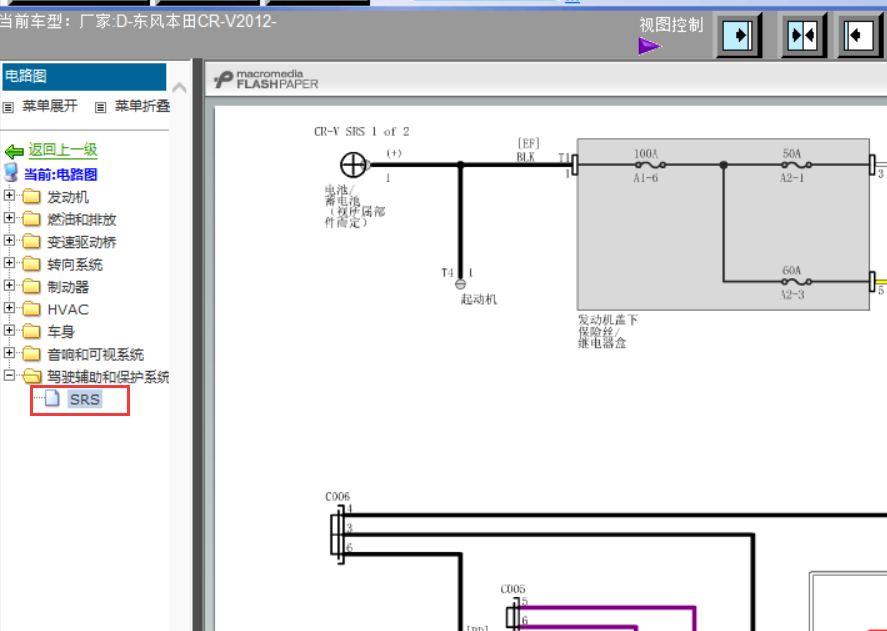Click the scroll-up chevron beside 电路图 header
The width and height of the screenshot is (887, 631).
(179, 87)
